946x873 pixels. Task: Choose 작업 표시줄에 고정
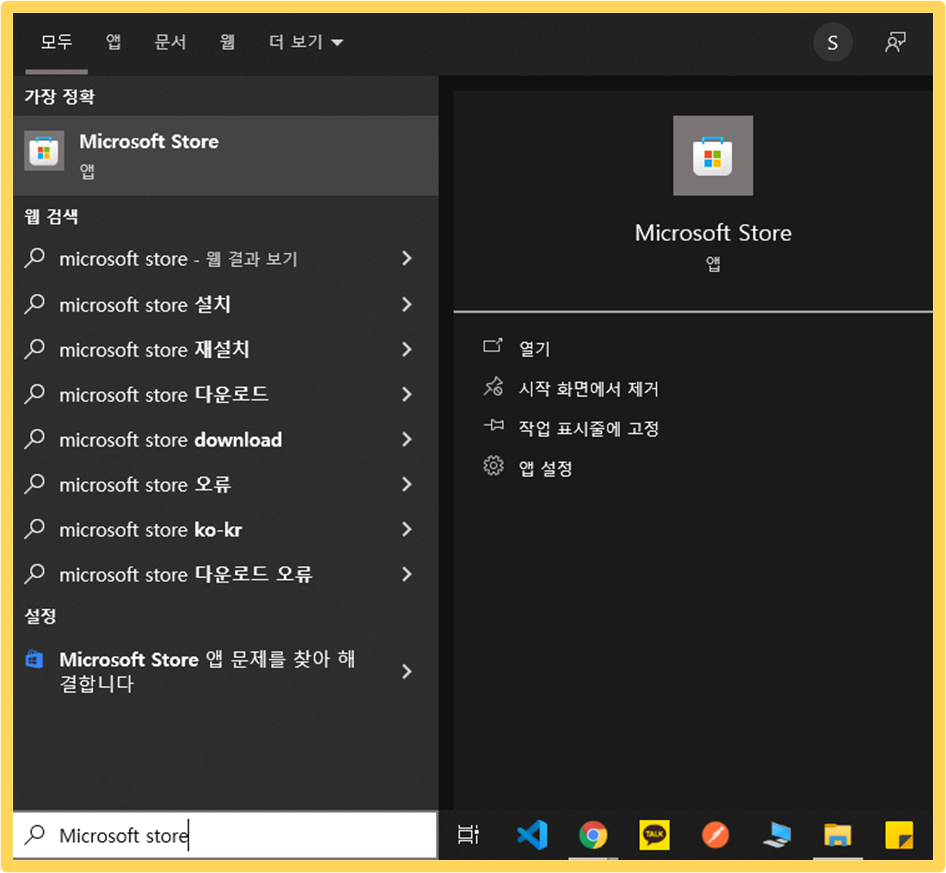pyautogui.click(x=589, y=428)
